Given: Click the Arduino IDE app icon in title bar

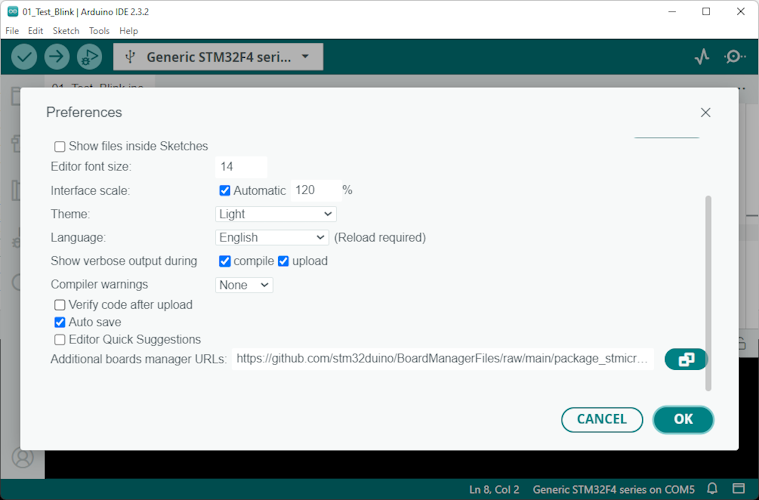Looking at the screenshot, I should click(x=13, y=12).
